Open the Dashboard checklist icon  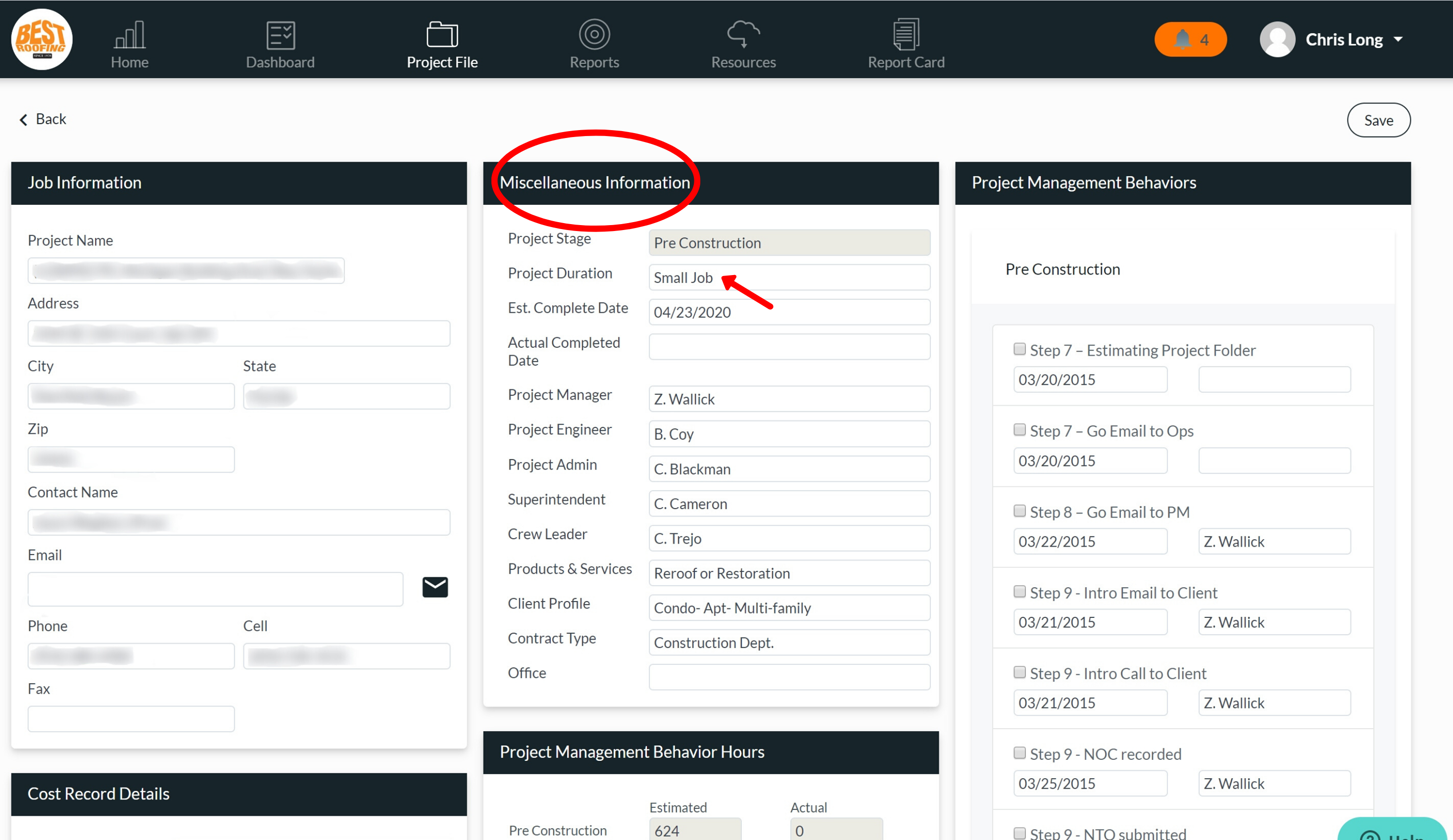click(x=281, y=35)
